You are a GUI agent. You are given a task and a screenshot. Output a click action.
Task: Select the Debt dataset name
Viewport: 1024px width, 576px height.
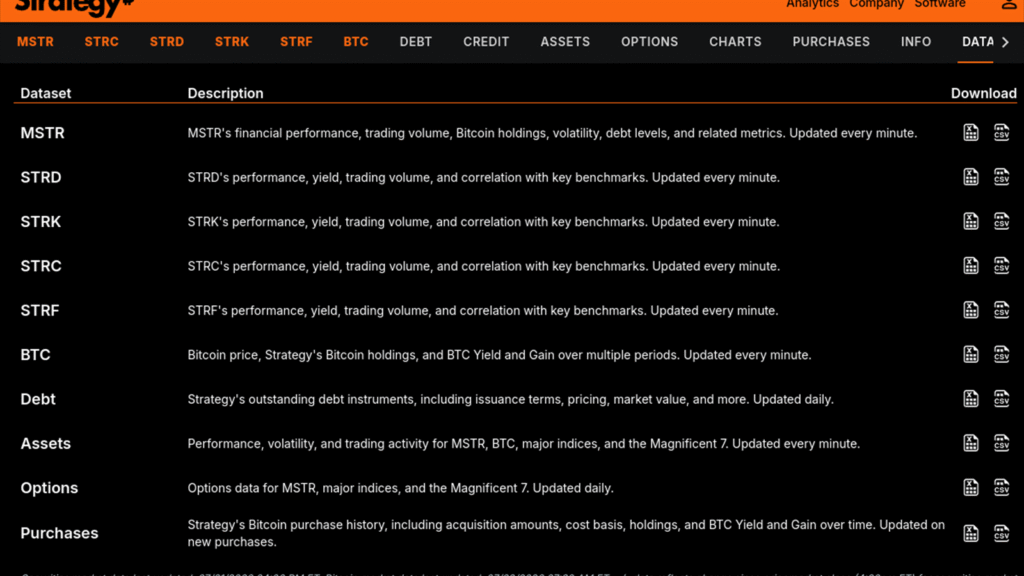(x=38, y=399)
